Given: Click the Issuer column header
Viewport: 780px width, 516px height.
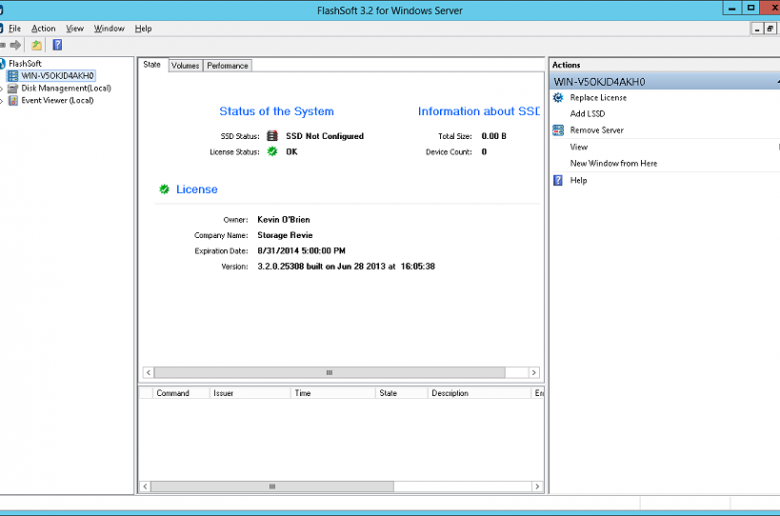Looking at the screenshot, I should (250, 393).
